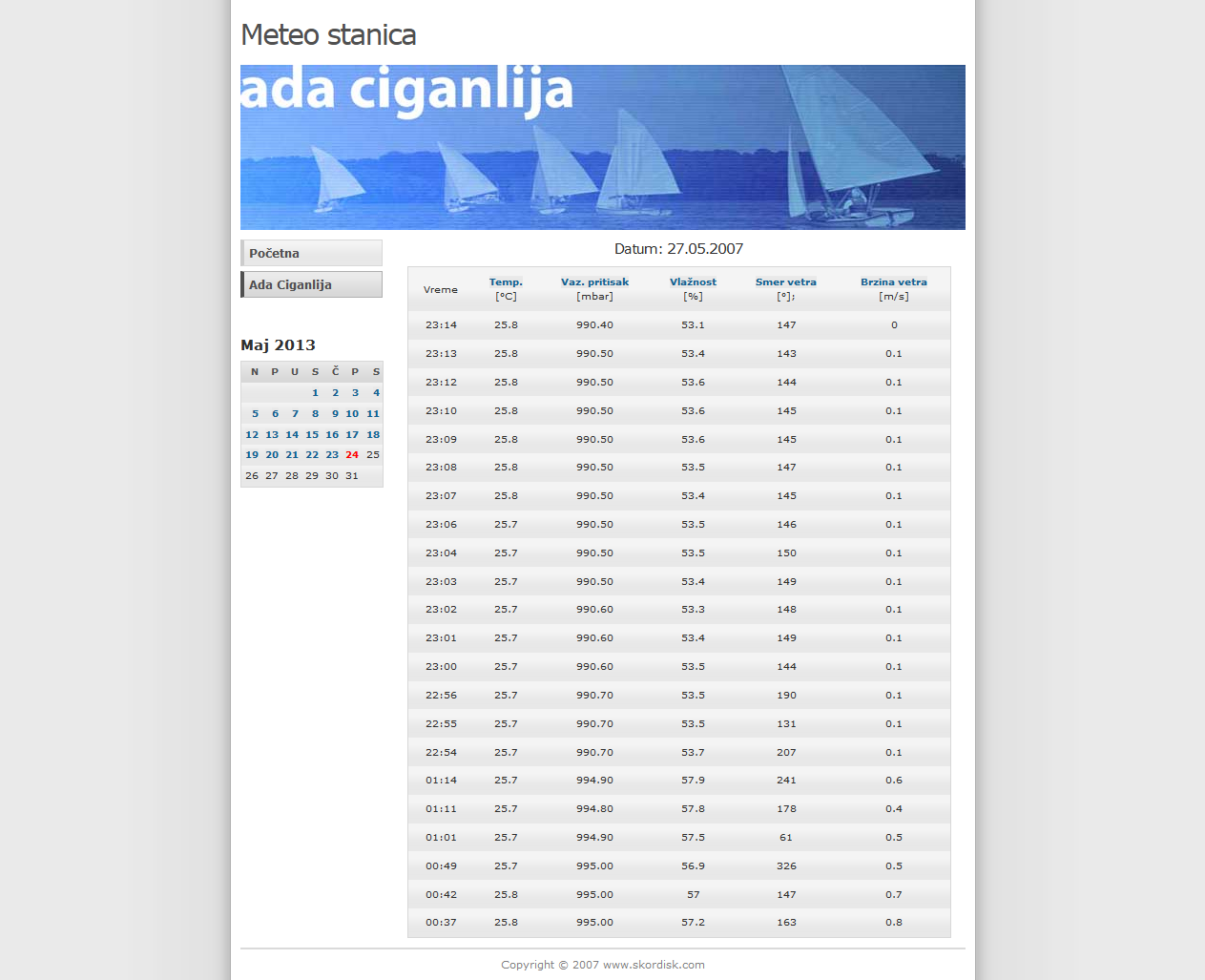
Task: Click the 23:14 table row
Action: pos(678,325)
